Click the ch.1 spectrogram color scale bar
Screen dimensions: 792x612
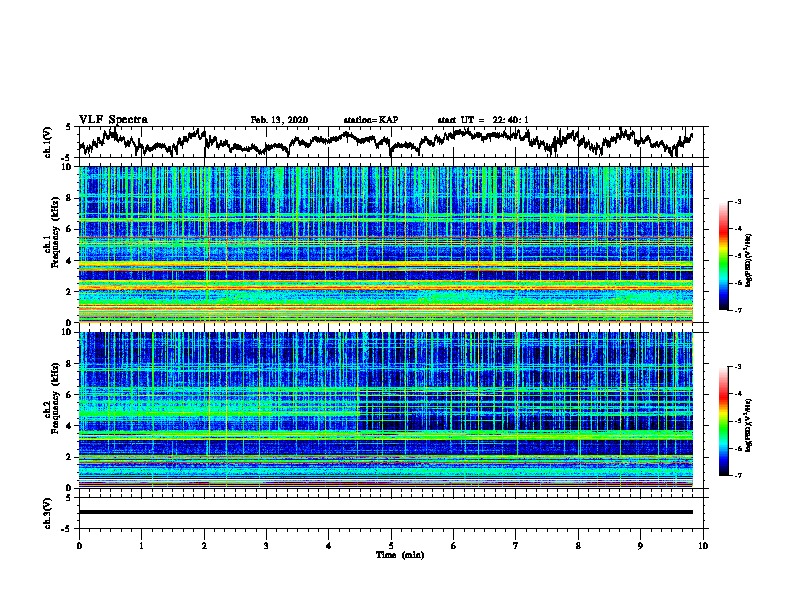(x=723, y=256)
